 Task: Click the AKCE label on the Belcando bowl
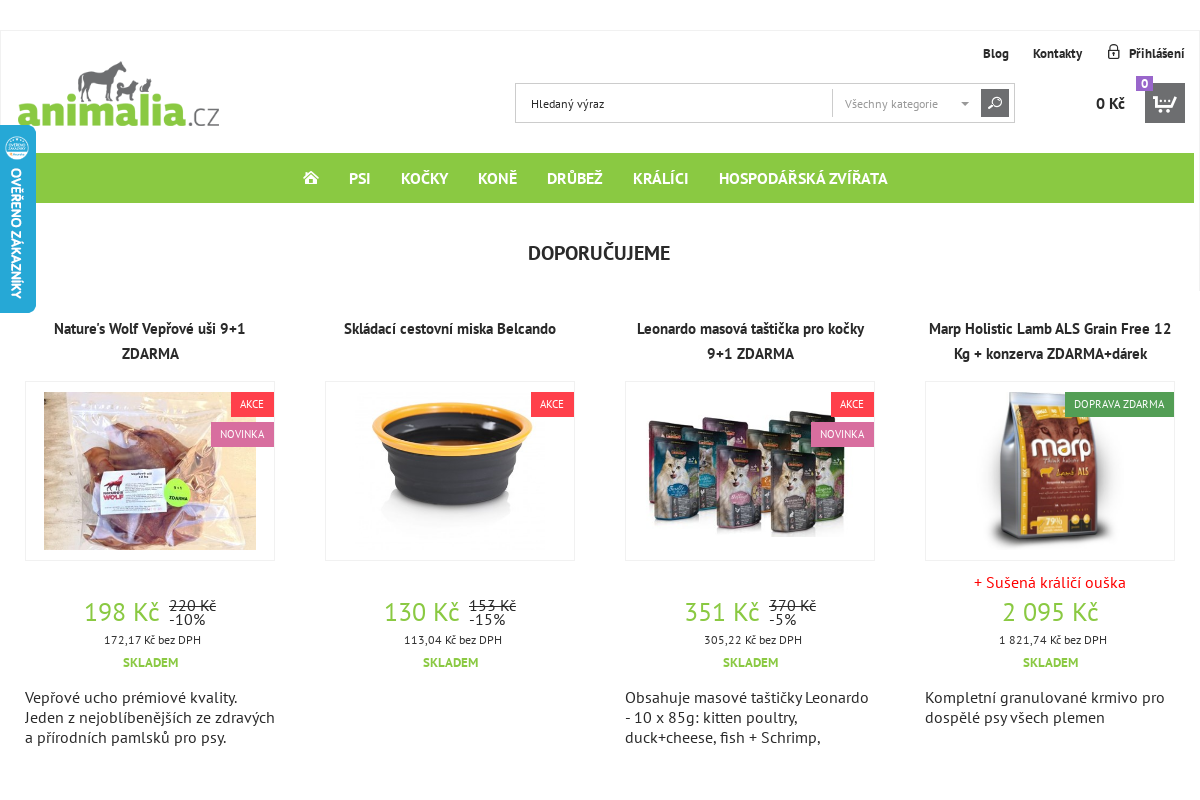(x=552, y=404)
